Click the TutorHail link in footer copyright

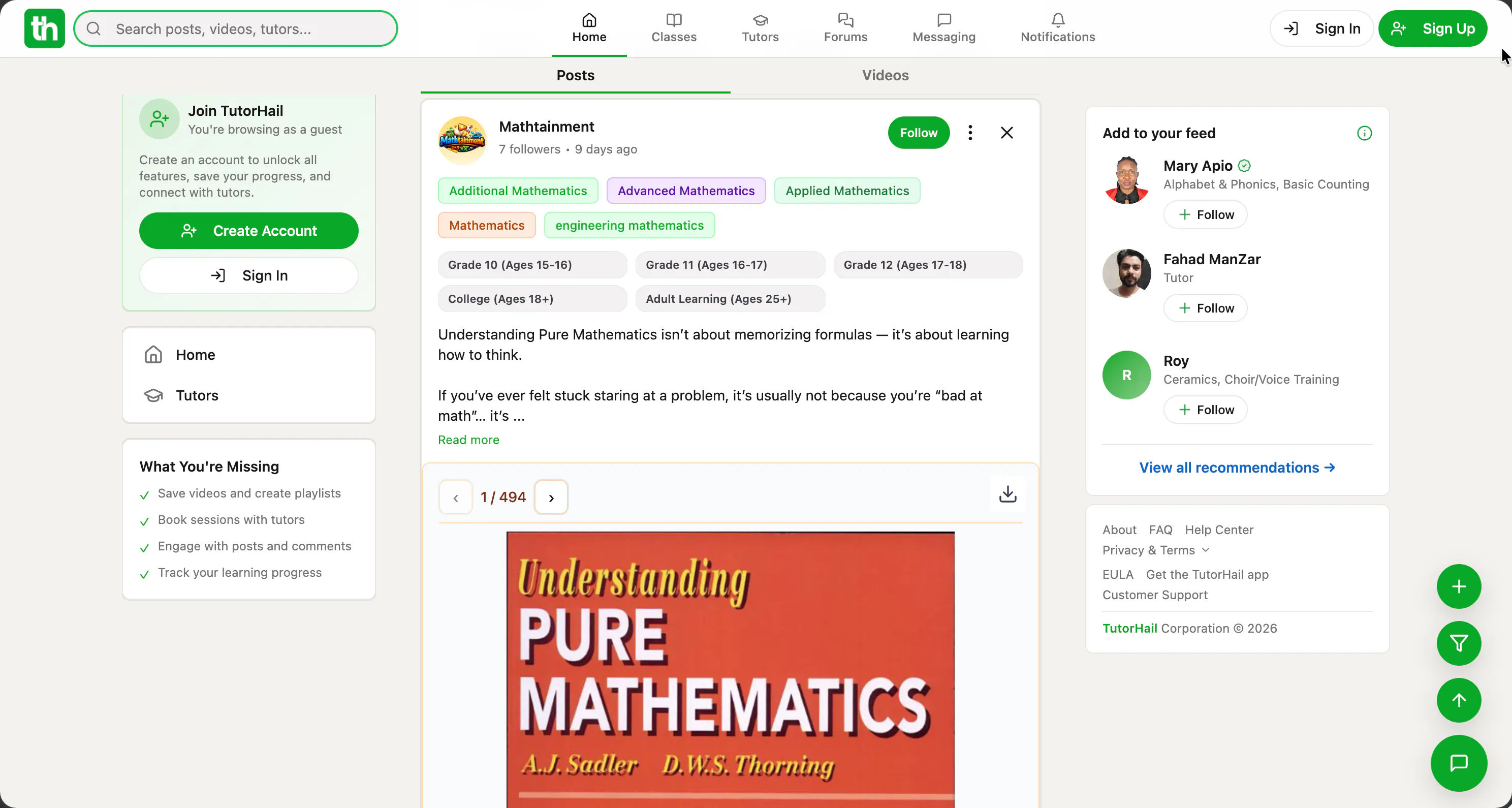(1130, 628)
